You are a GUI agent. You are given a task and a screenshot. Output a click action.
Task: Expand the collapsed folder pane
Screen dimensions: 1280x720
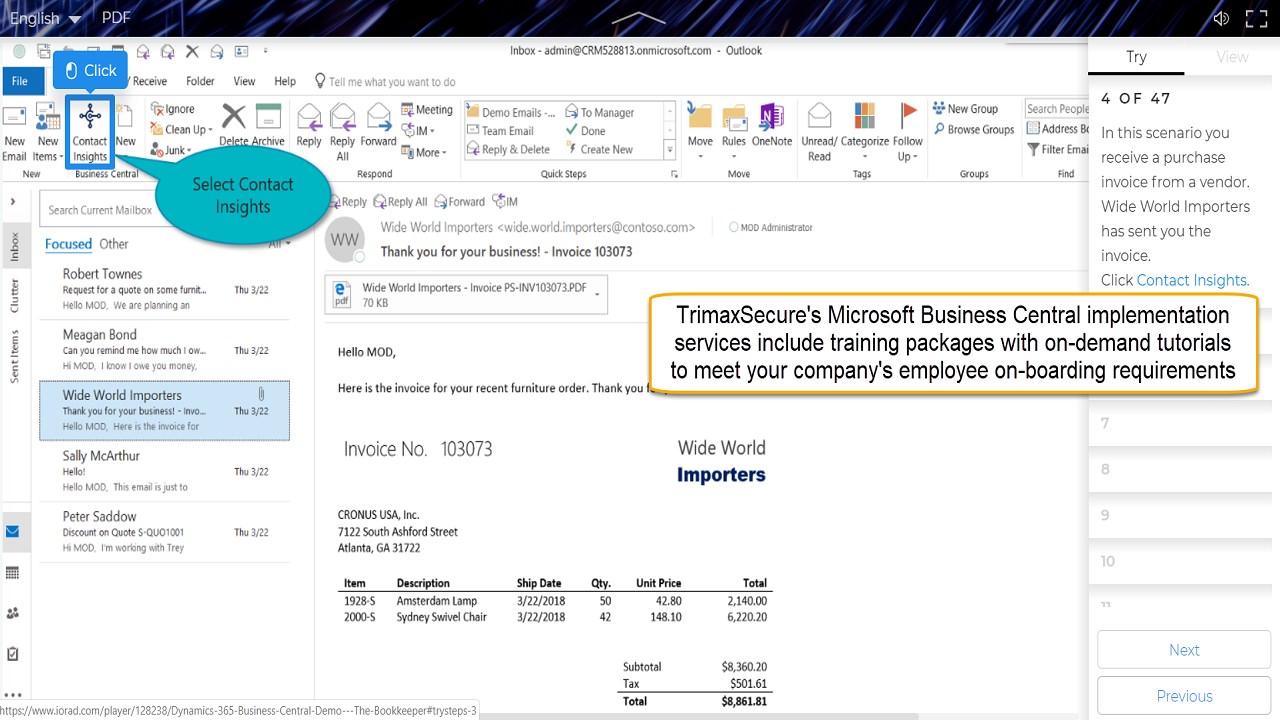pos(13,202)
